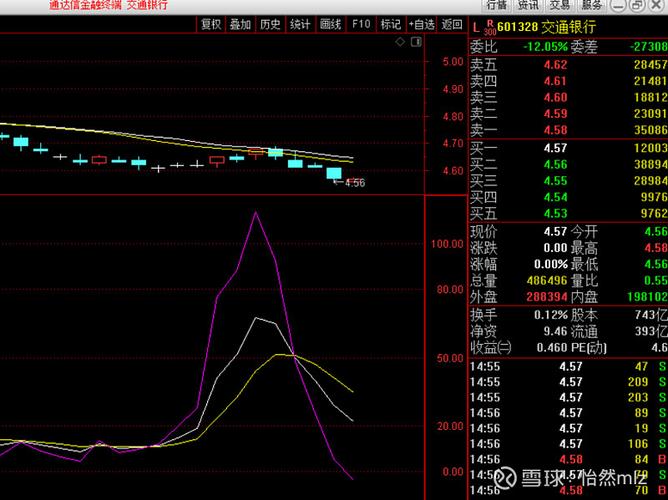
Task: Select 买四 price 4.54
Action: 555,197
